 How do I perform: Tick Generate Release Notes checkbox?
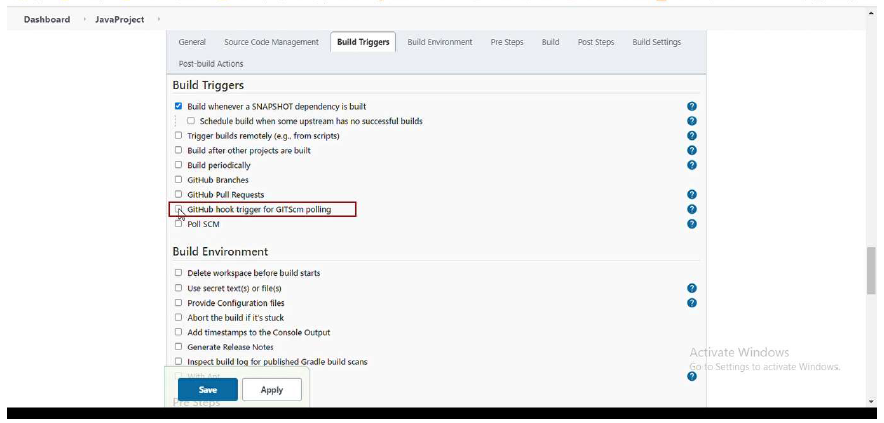178,346
